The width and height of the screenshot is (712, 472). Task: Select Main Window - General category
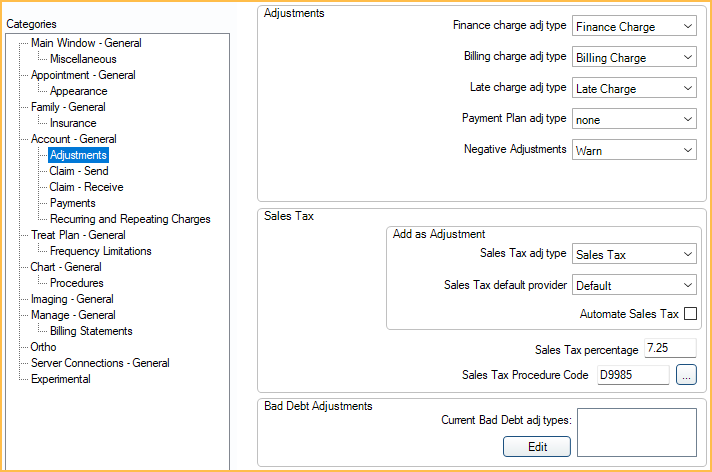(x=86, y=43)
